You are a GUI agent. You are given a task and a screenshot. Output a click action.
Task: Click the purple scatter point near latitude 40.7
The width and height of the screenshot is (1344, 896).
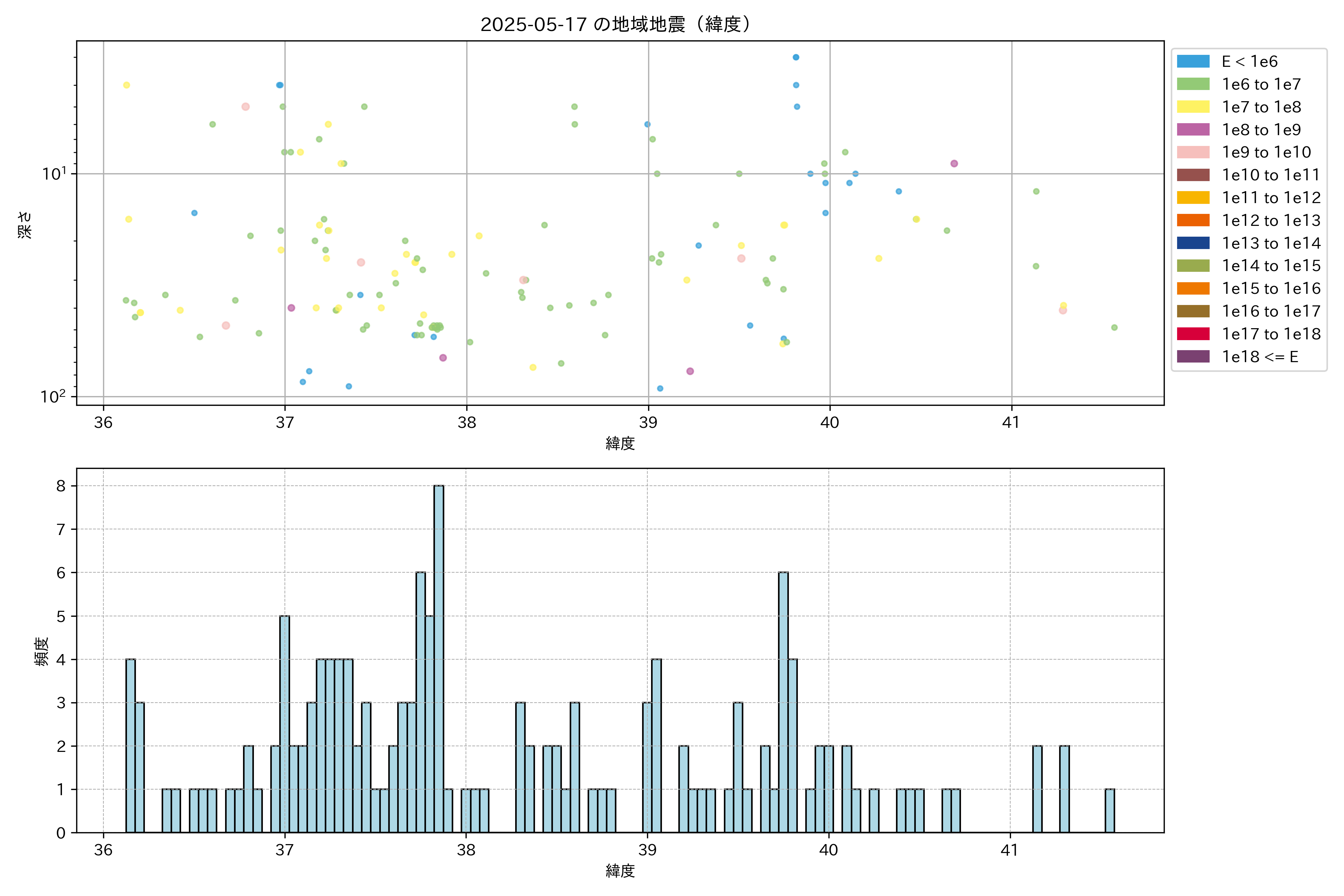click(954, 164)
